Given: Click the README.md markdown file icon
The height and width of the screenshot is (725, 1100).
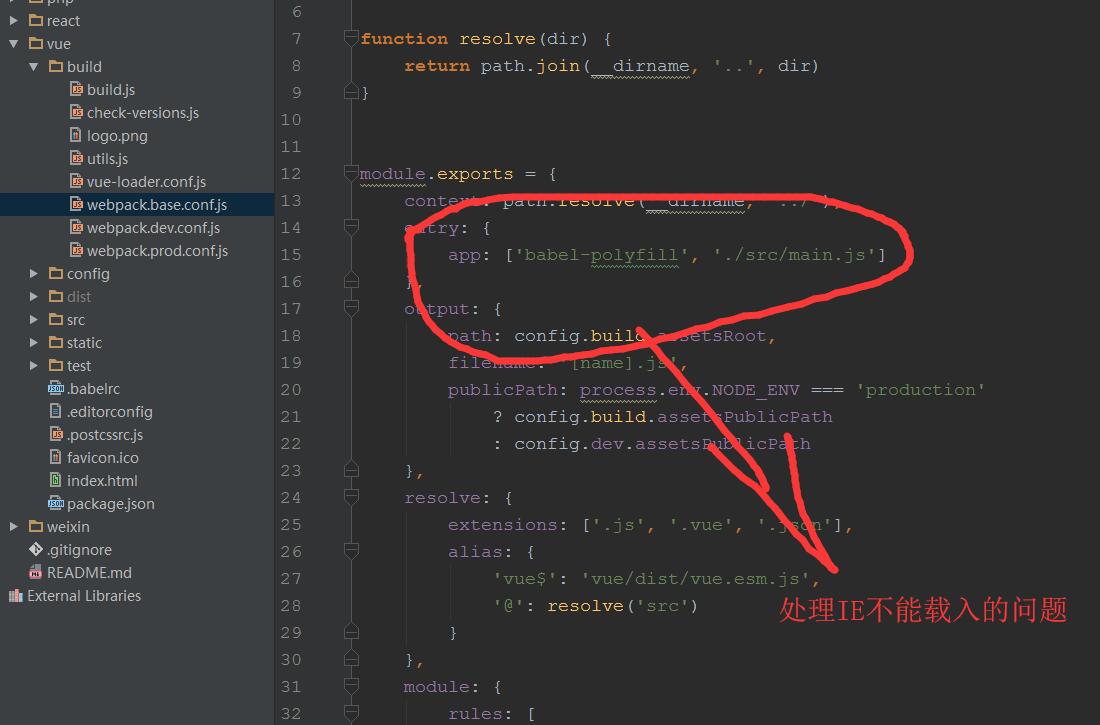Looking at the screenshot, I should [x=36, y=572].
